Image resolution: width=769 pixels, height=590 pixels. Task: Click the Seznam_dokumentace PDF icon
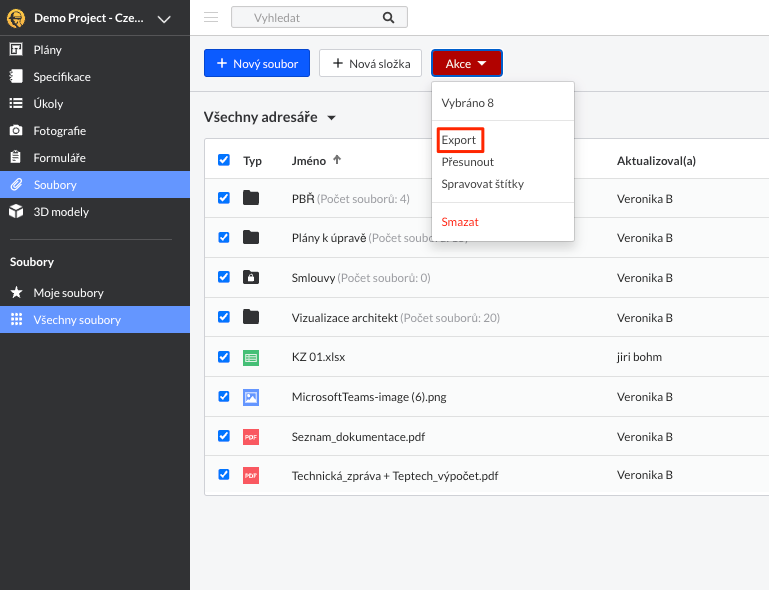tap(251, 437)
